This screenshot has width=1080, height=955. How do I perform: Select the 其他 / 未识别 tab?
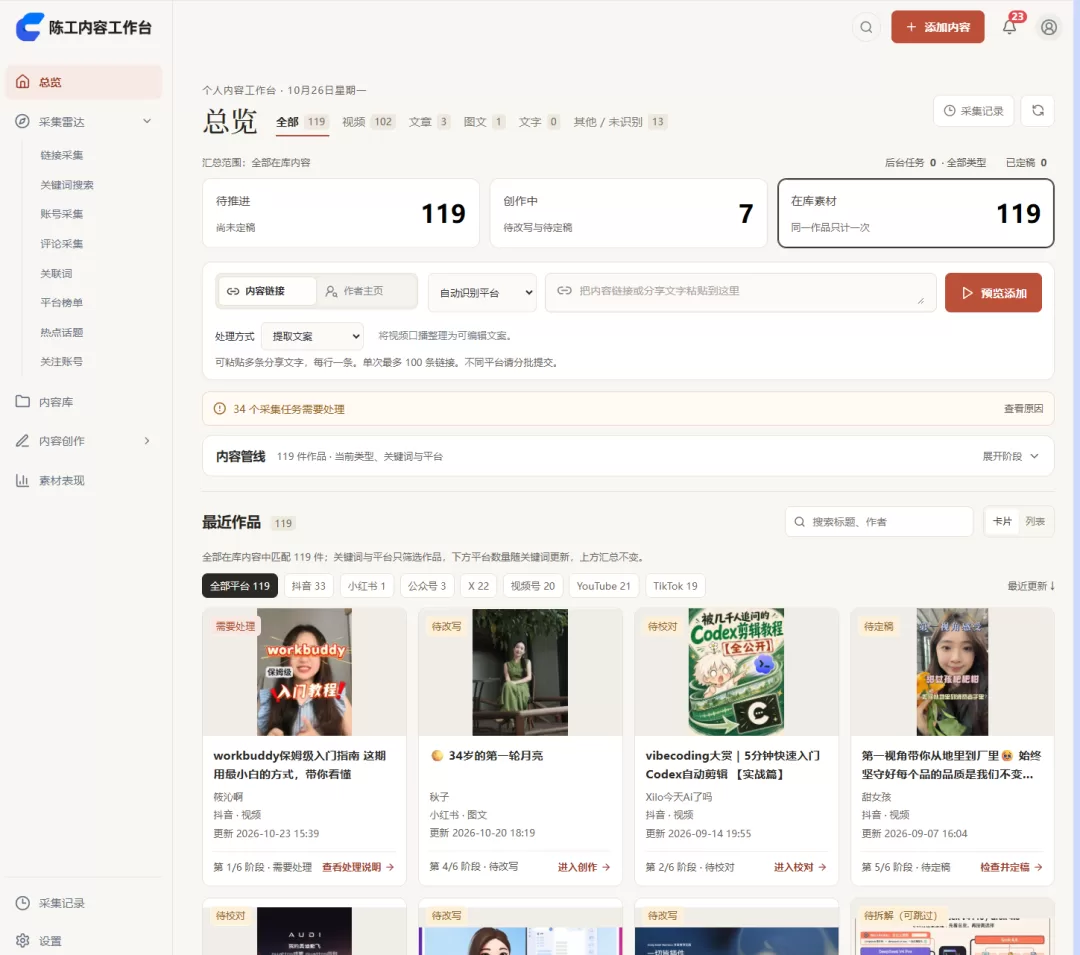(620, 122)
